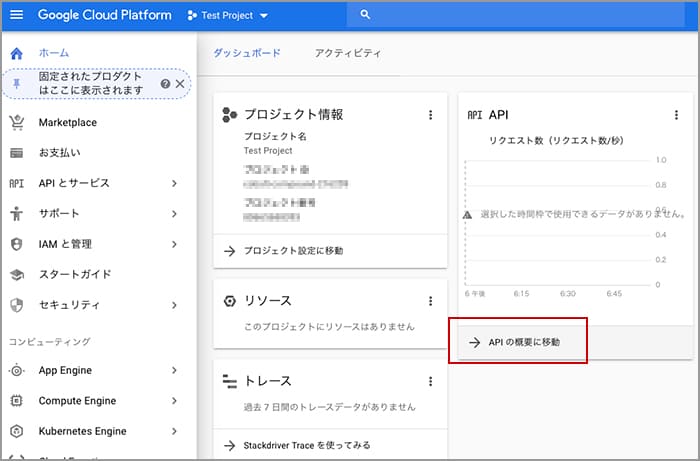
Task: Click このプロジェクトにリソースはありません text
Action: click(329, 327)
